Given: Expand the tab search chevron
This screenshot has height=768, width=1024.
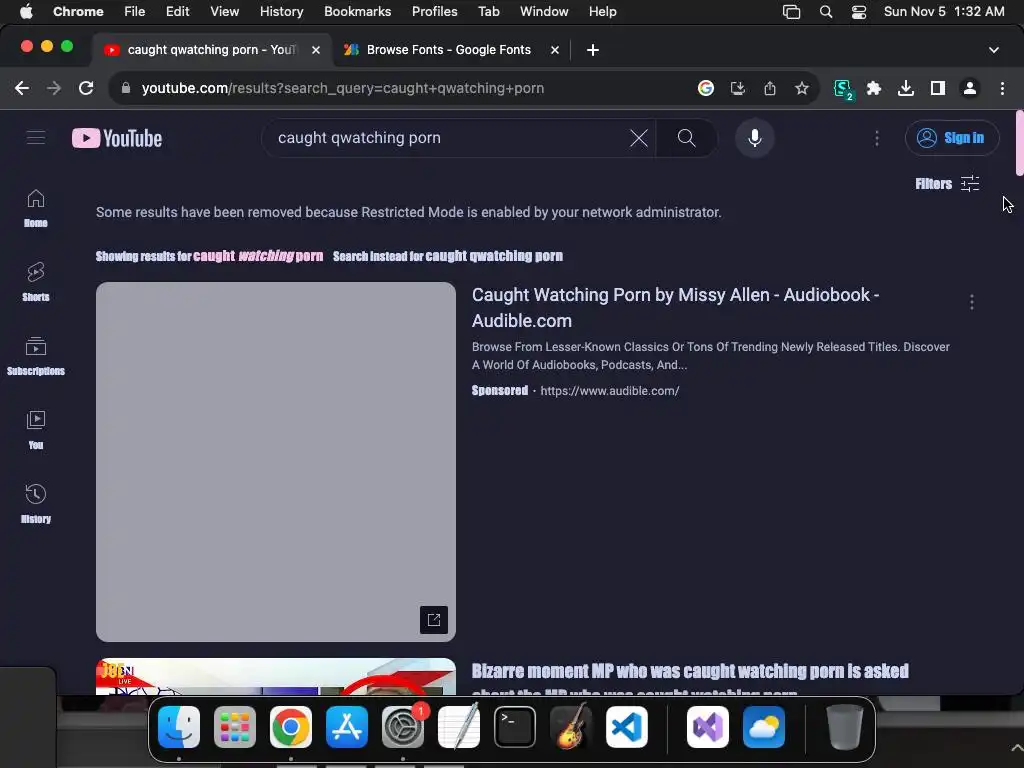Looking at the screenshot, I should click(x=994, y=50).
